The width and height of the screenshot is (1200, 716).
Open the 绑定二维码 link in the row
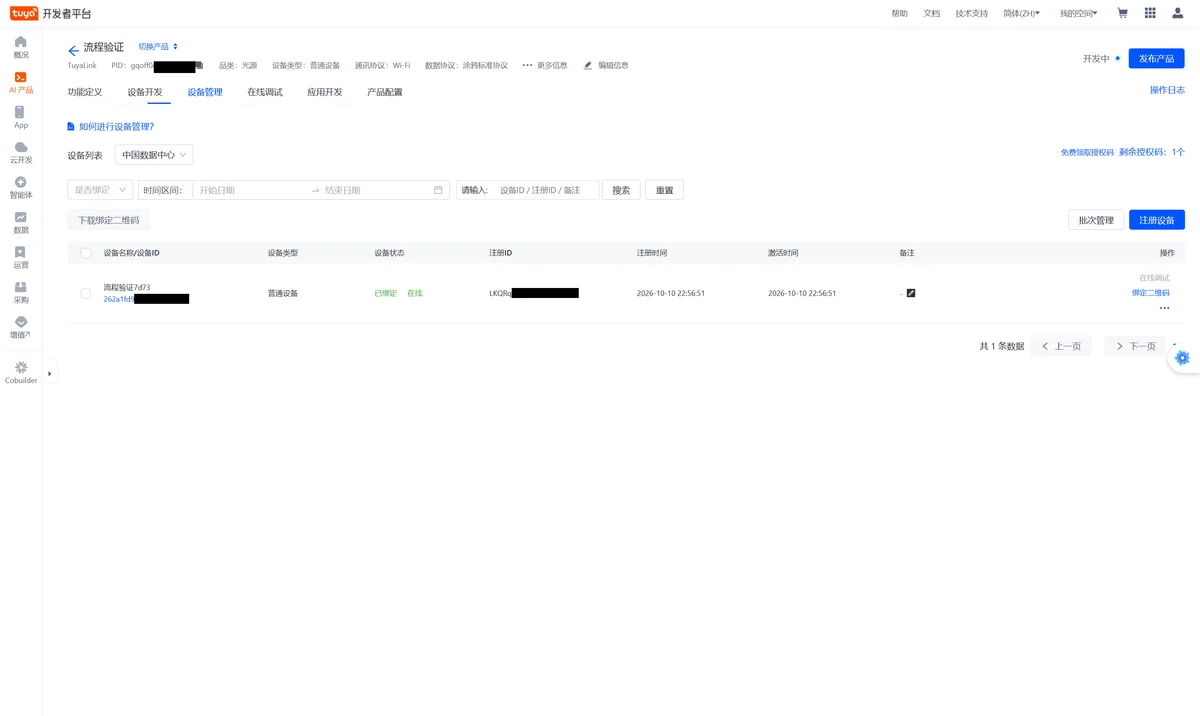[1150, 293]
